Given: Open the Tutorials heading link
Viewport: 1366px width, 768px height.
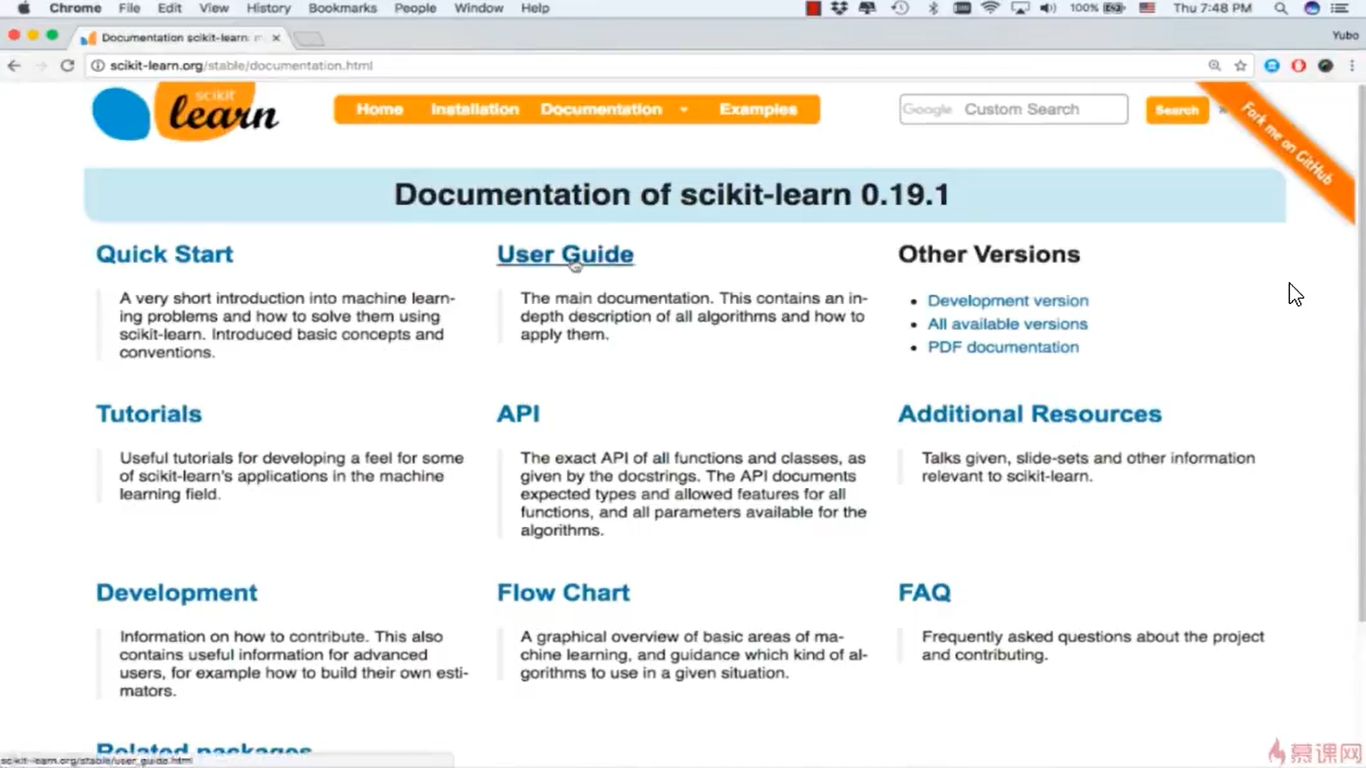Looking at the screenshot, I should (x=149, y=414).
